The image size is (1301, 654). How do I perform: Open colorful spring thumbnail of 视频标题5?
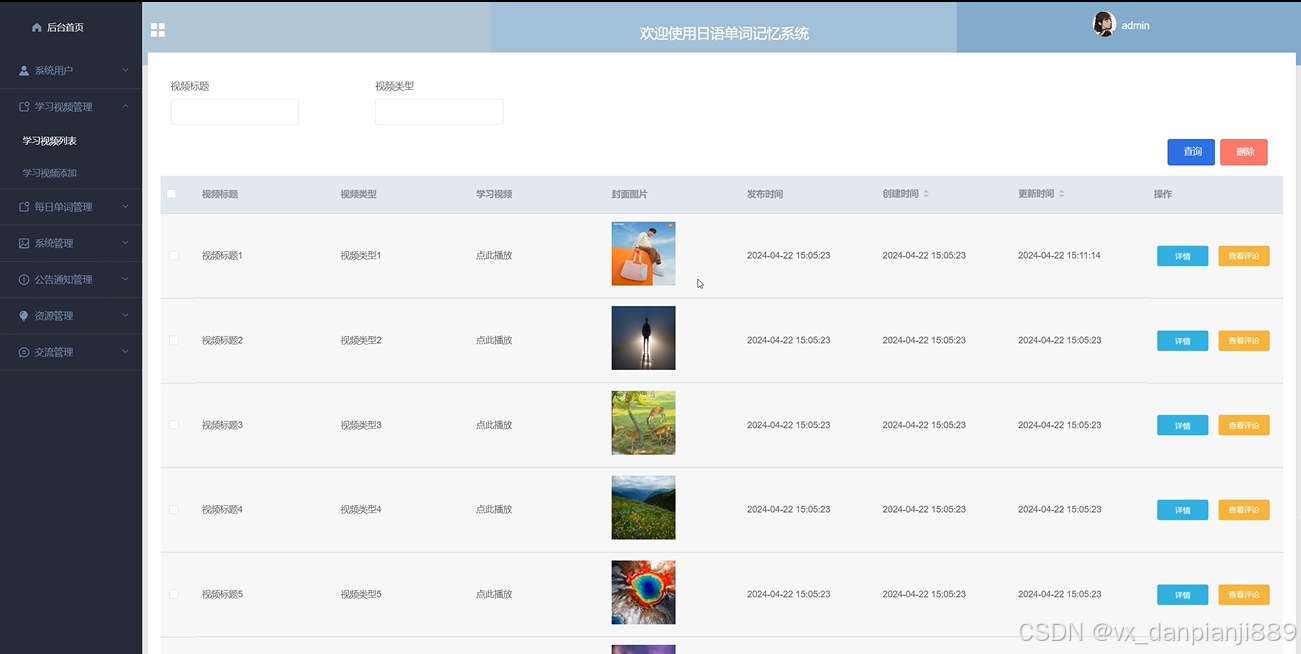643,592
